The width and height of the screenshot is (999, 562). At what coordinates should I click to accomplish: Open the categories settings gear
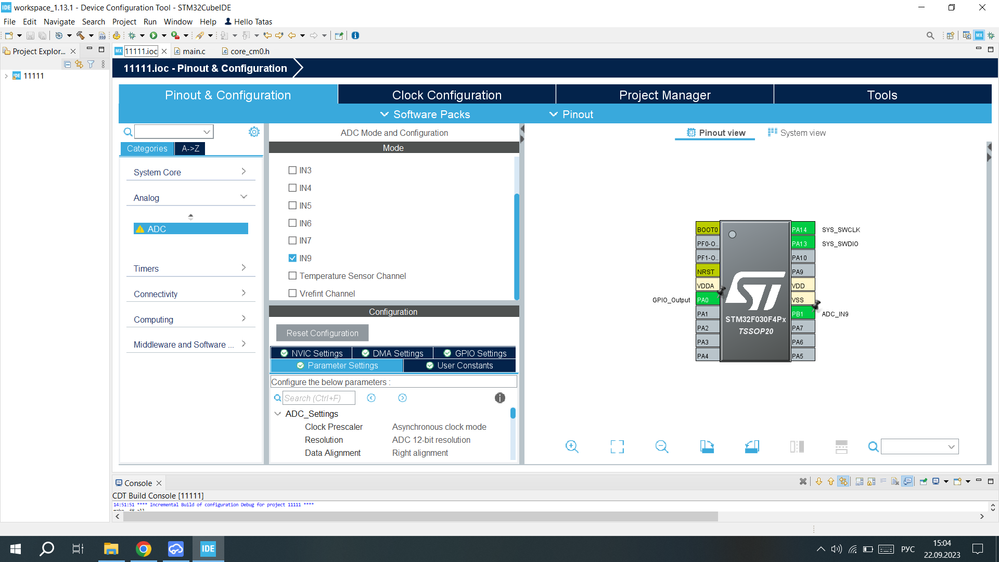pyautogui.click(x=254, y=131)
